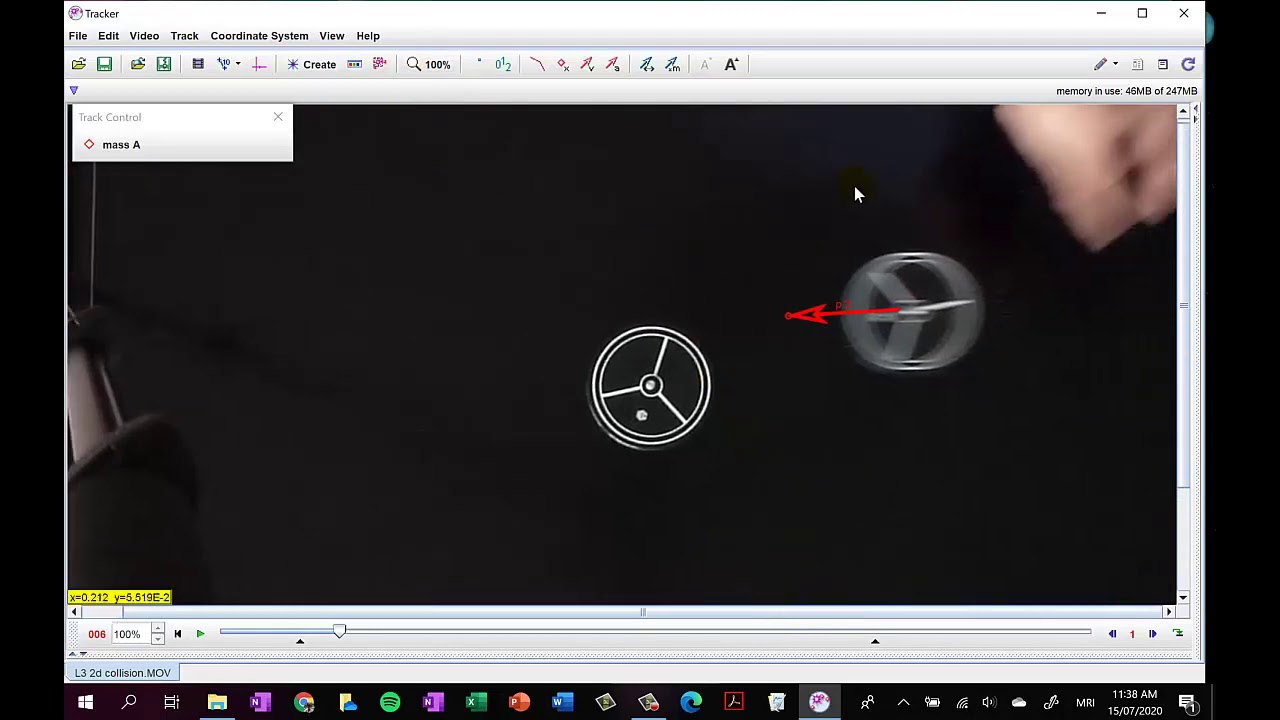Close the Track Control panel
This screenshot has height=720, width=1280.
tap(278, 117)
